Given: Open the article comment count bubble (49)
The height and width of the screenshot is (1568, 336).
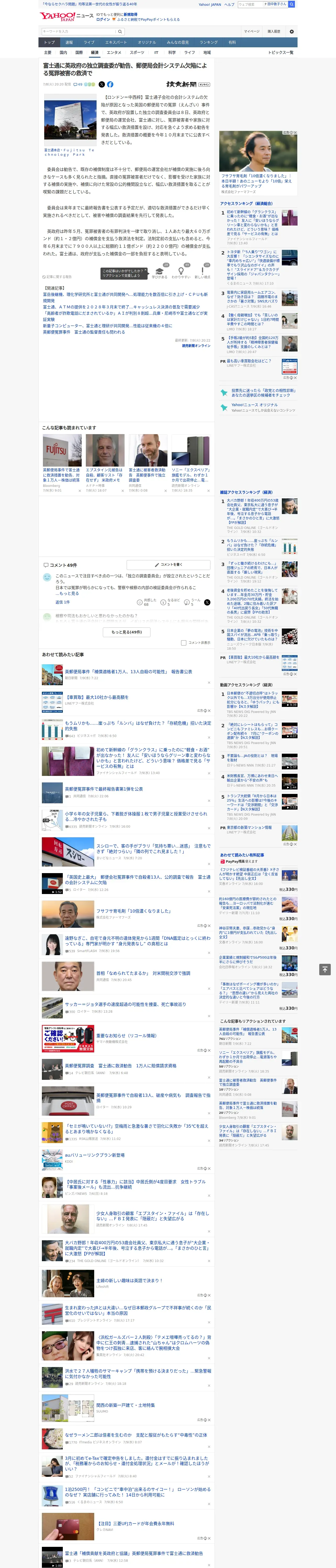Looking at the screenshot, I should [x=78, y=85].
